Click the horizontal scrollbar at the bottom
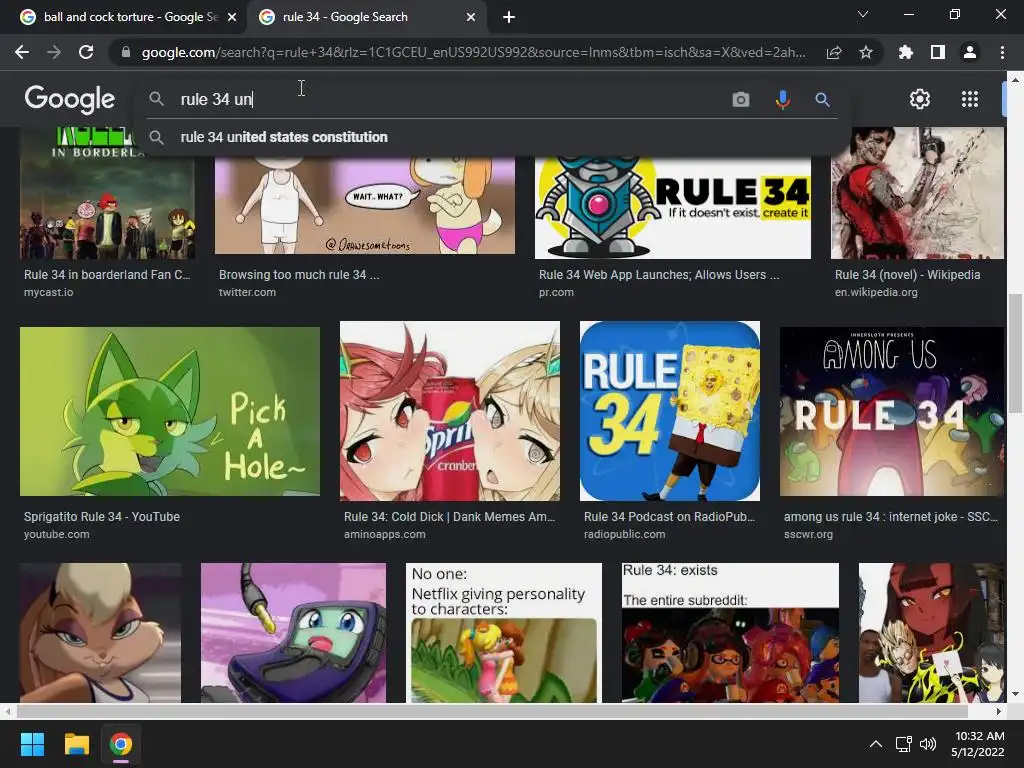1024x768 pixels. coord(492,711)
